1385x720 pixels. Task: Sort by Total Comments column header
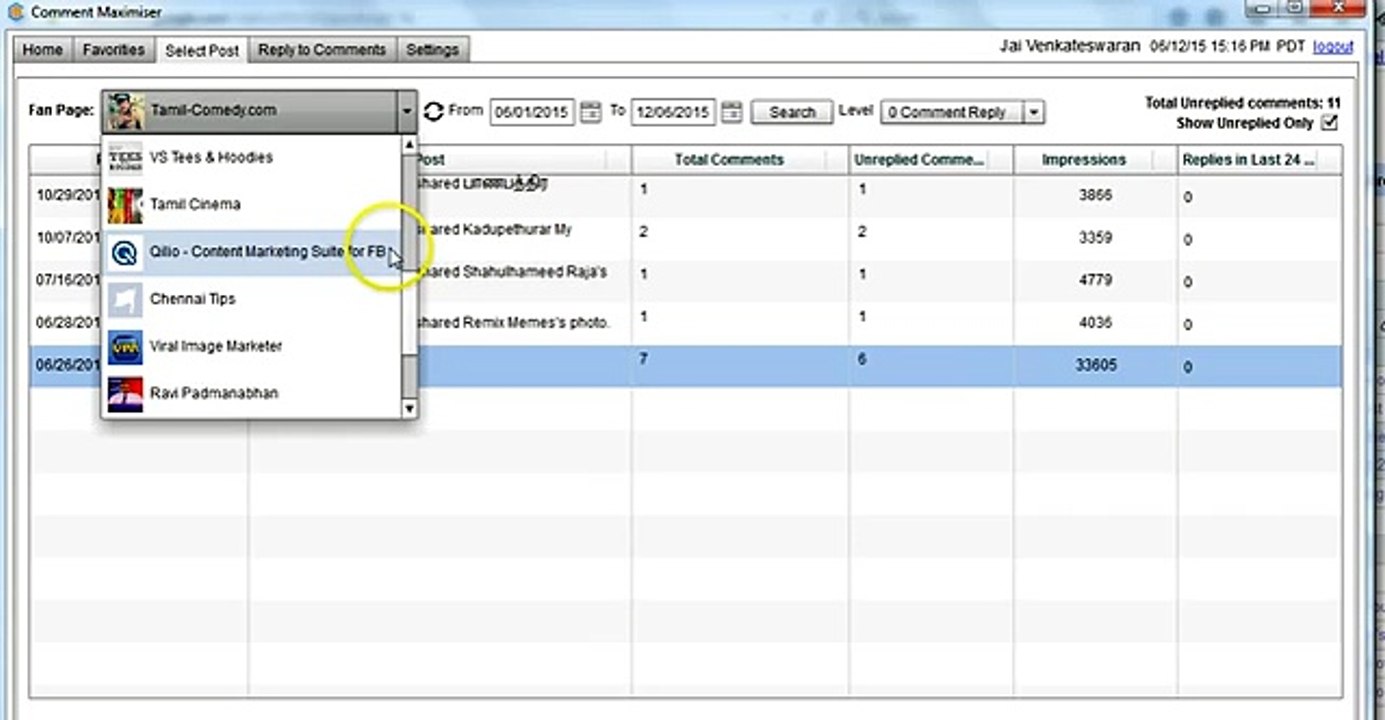pyautogui.click(x=740, y=160)
